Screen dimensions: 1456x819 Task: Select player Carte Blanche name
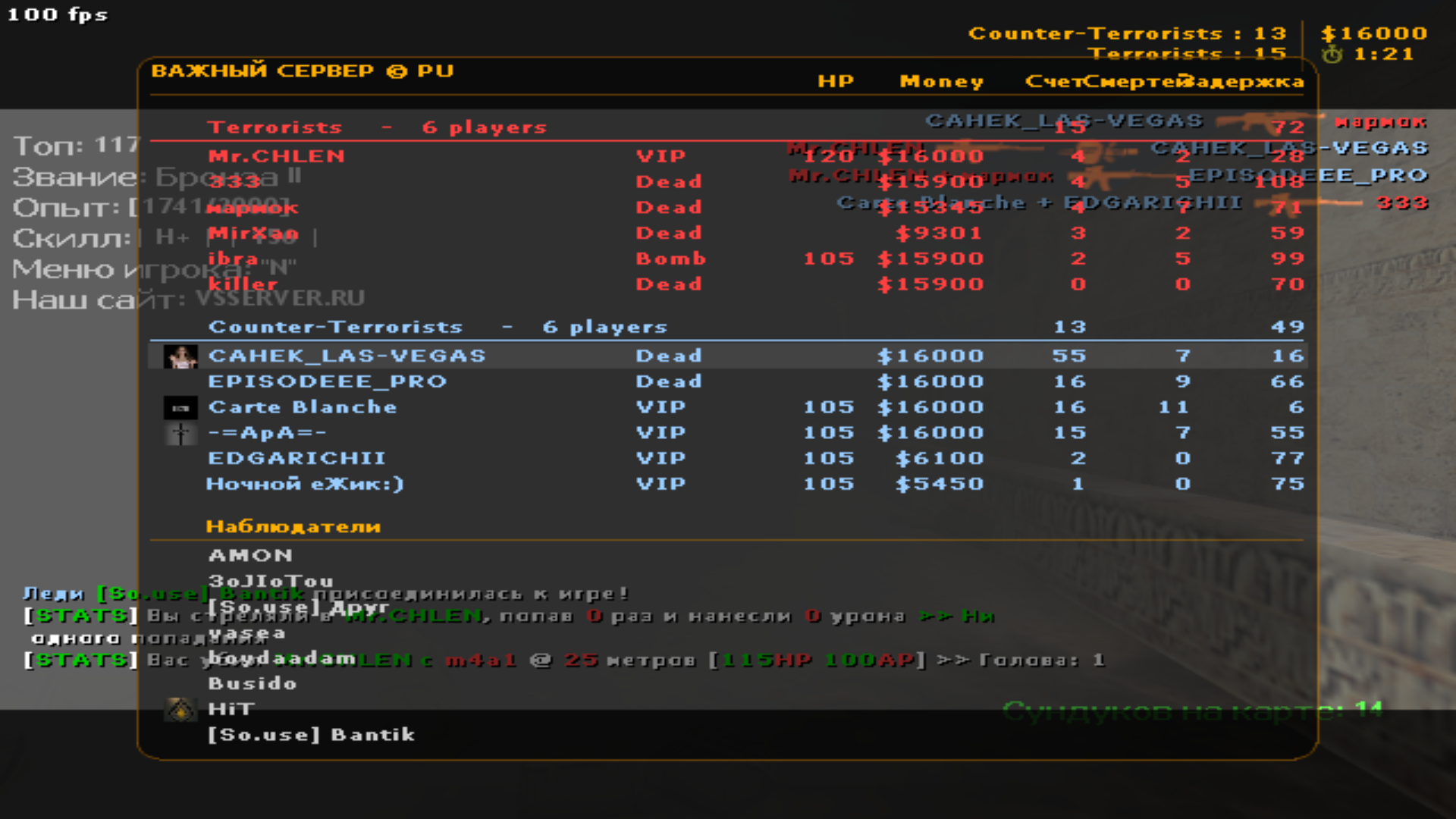click(x=303, y=407)
